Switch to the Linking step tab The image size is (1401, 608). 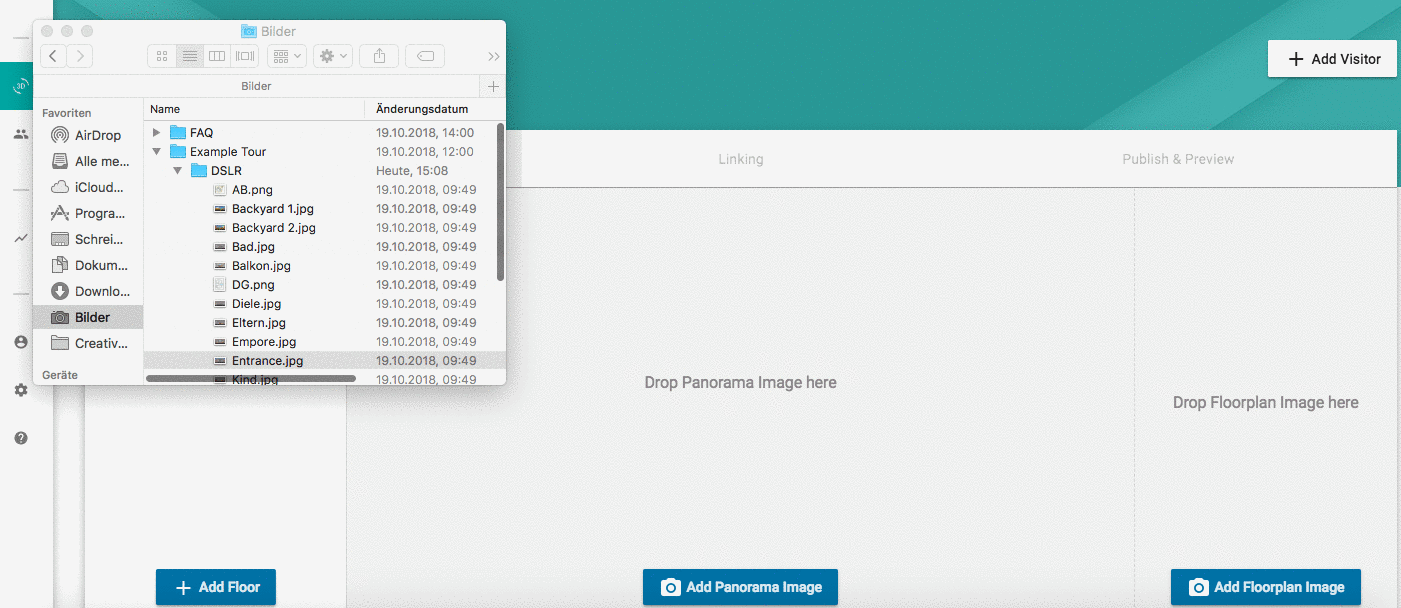pyautogui.click(x=741, y=159)
